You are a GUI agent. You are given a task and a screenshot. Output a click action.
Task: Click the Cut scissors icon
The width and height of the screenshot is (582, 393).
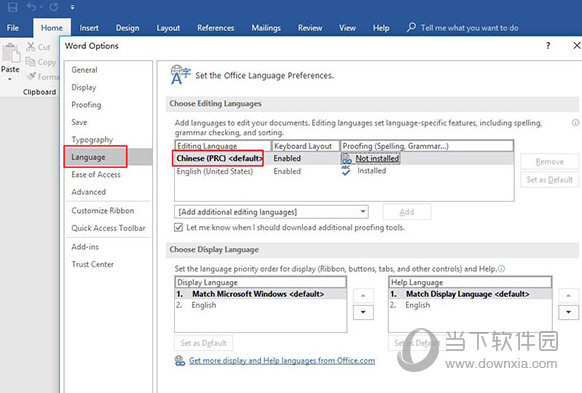pyautogui.click(x=30, y=47)
